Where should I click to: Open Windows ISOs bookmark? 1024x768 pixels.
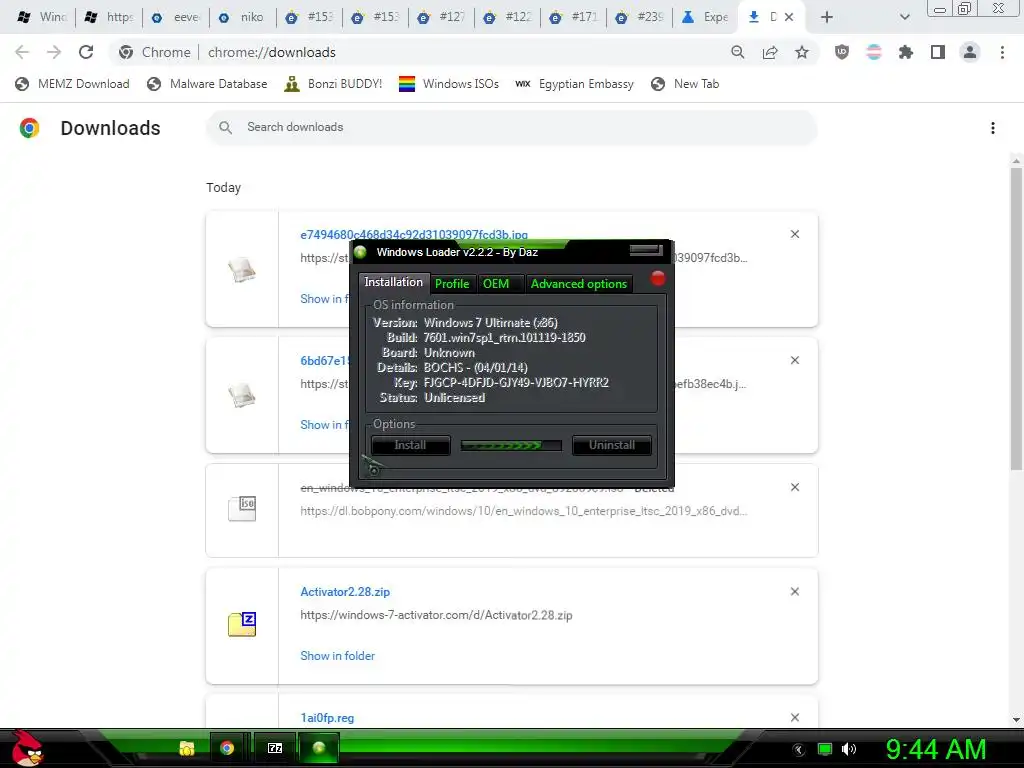click(x=449, y=84)
